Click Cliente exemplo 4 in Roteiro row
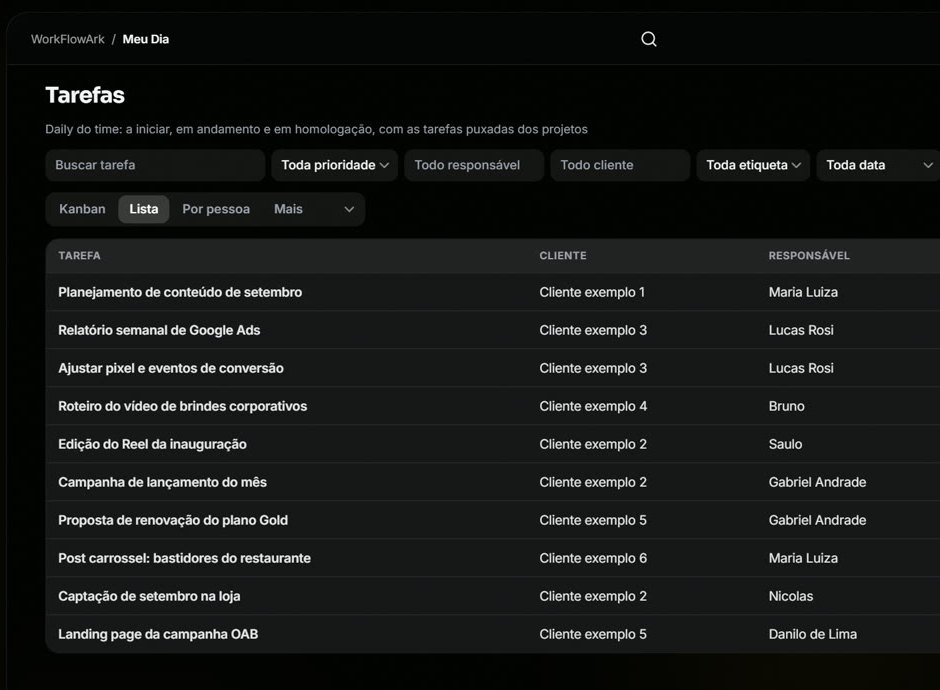 click(593, 406)
